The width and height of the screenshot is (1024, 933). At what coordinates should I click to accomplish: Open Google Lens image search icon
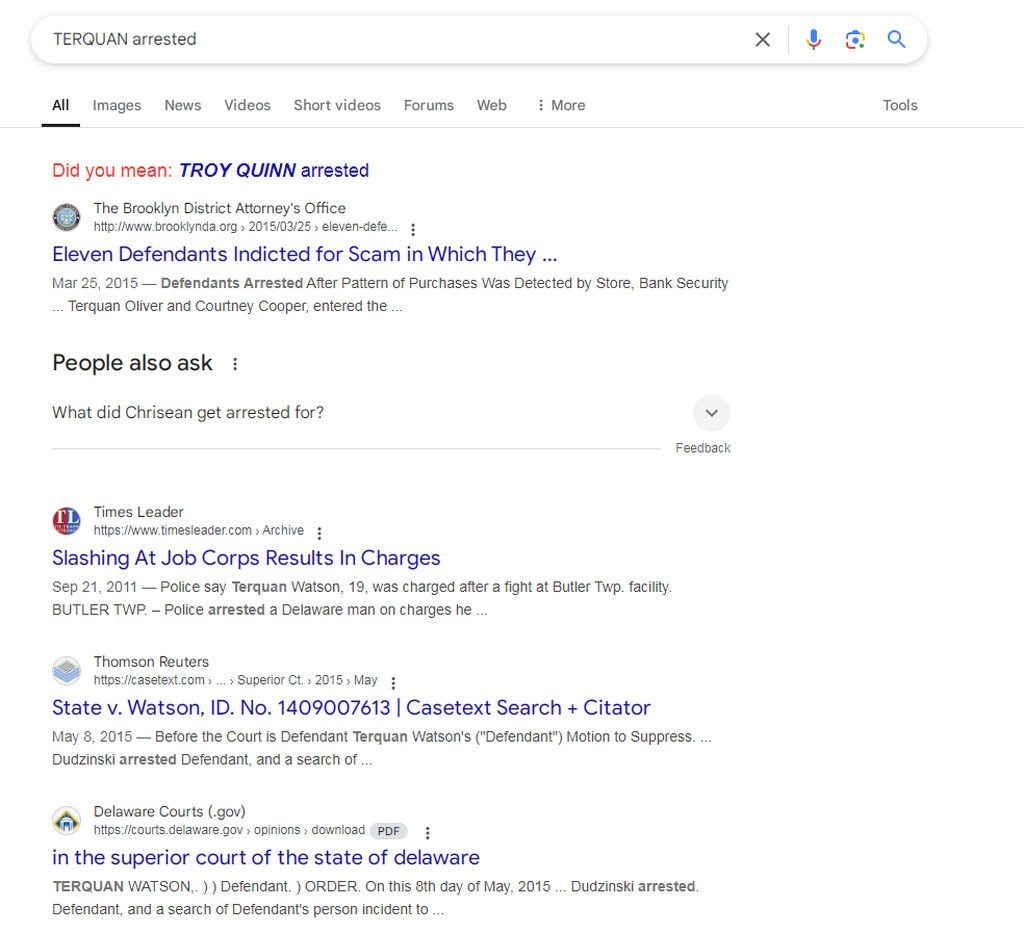click(855, 40)
